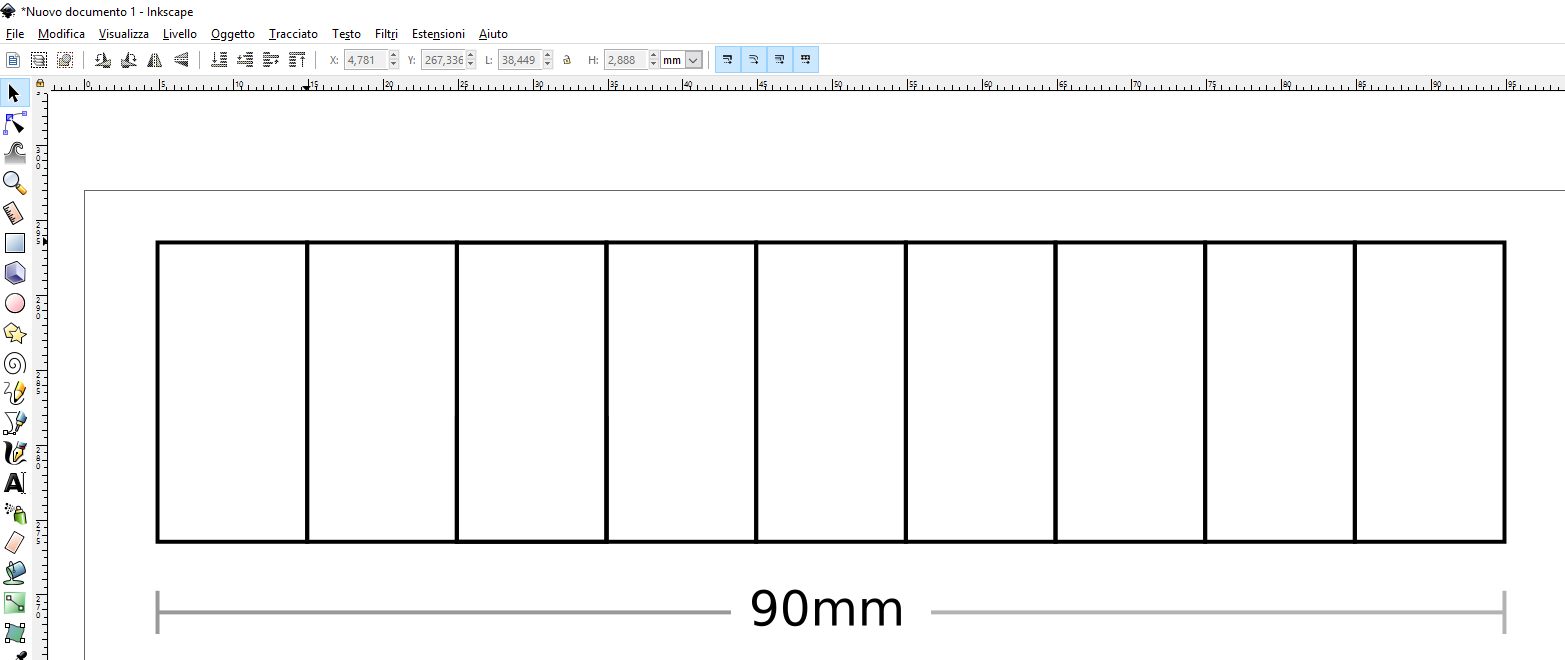The height and width of the screenshot is (660, 1565).
Task: Select the Text tool
Action: (14, 483)
